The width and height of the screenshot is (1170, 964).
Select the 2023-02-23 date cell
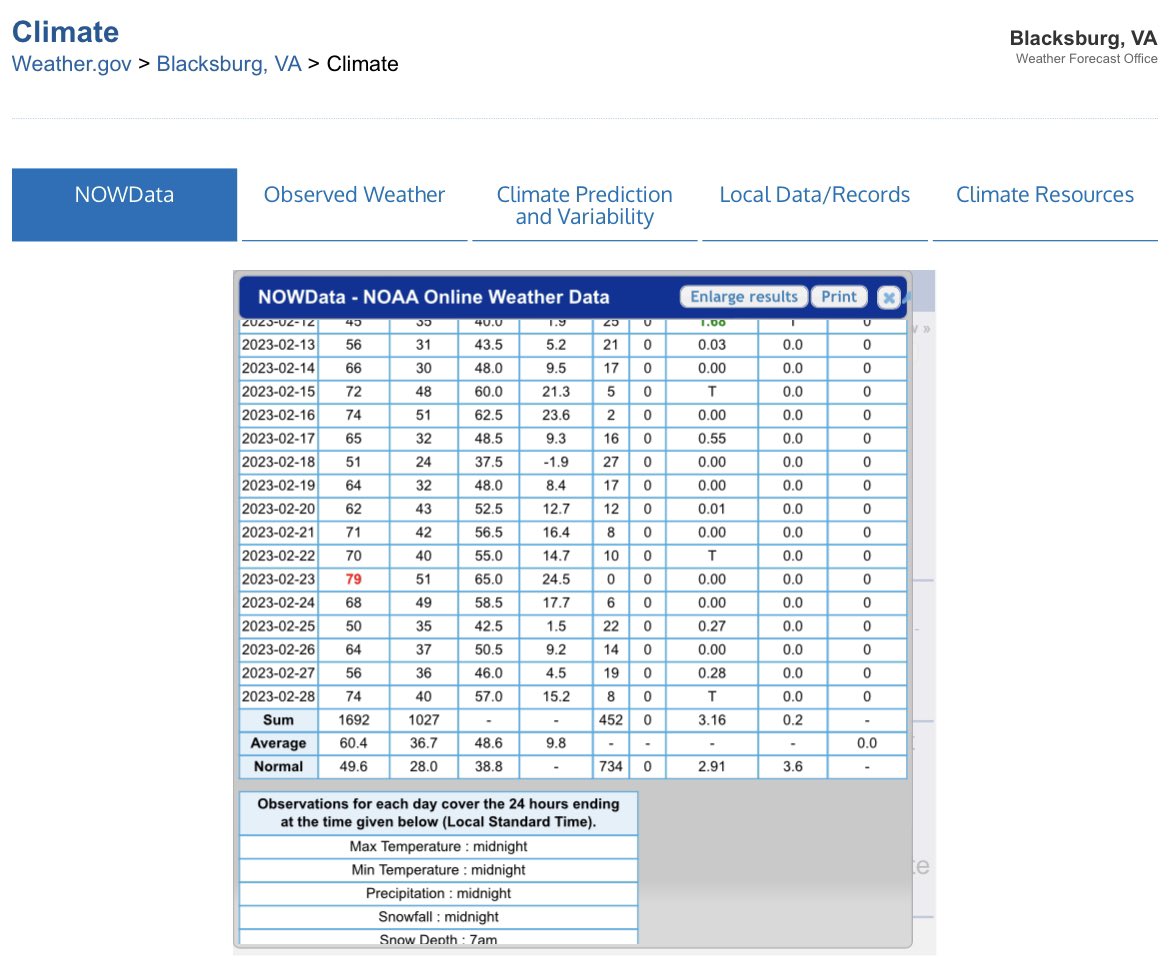pyautogui.click(x=278, y=579)
